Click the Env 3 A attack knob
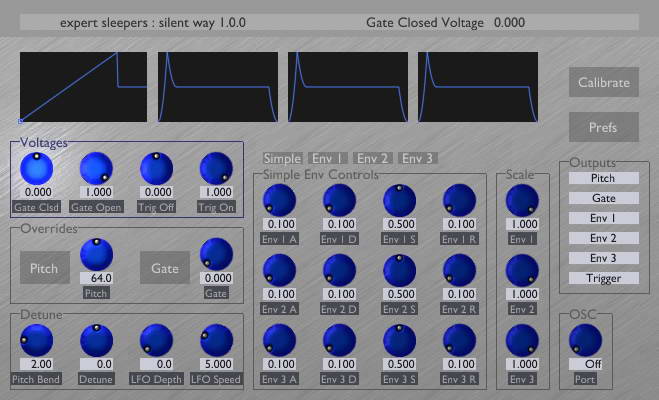The height and width of the screenshot is (400, 659). pos(279,340)
